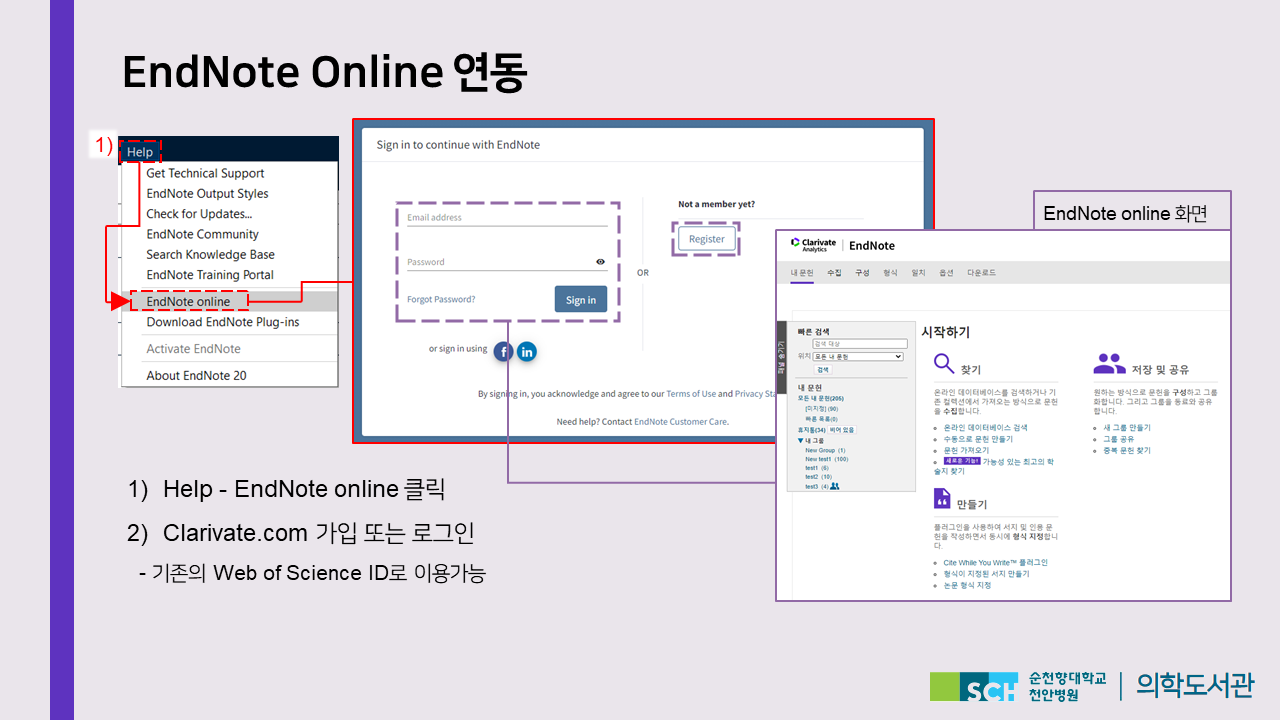Screen dimensions: 1280x720
Task: Open 문헌 가져오기 link
Action: click(x=966, y=451)
